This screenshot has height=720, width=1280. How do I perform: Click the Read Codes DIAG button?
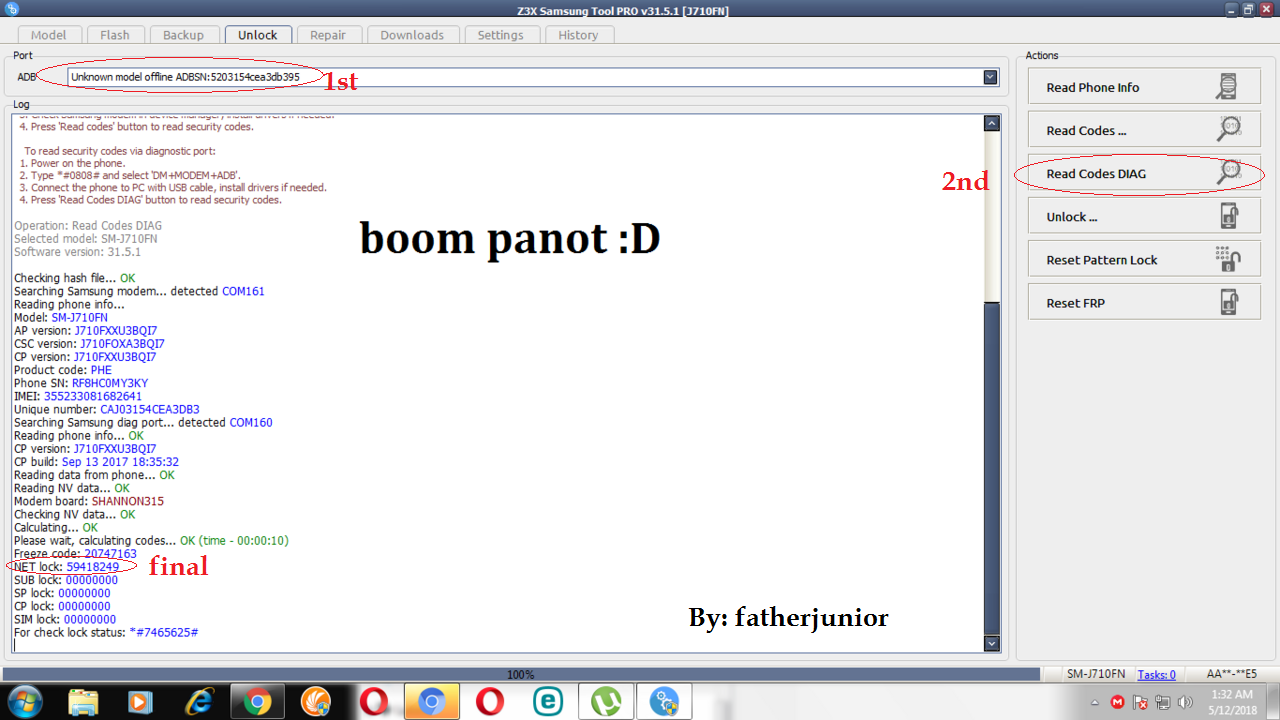(x=1144, y=173)
